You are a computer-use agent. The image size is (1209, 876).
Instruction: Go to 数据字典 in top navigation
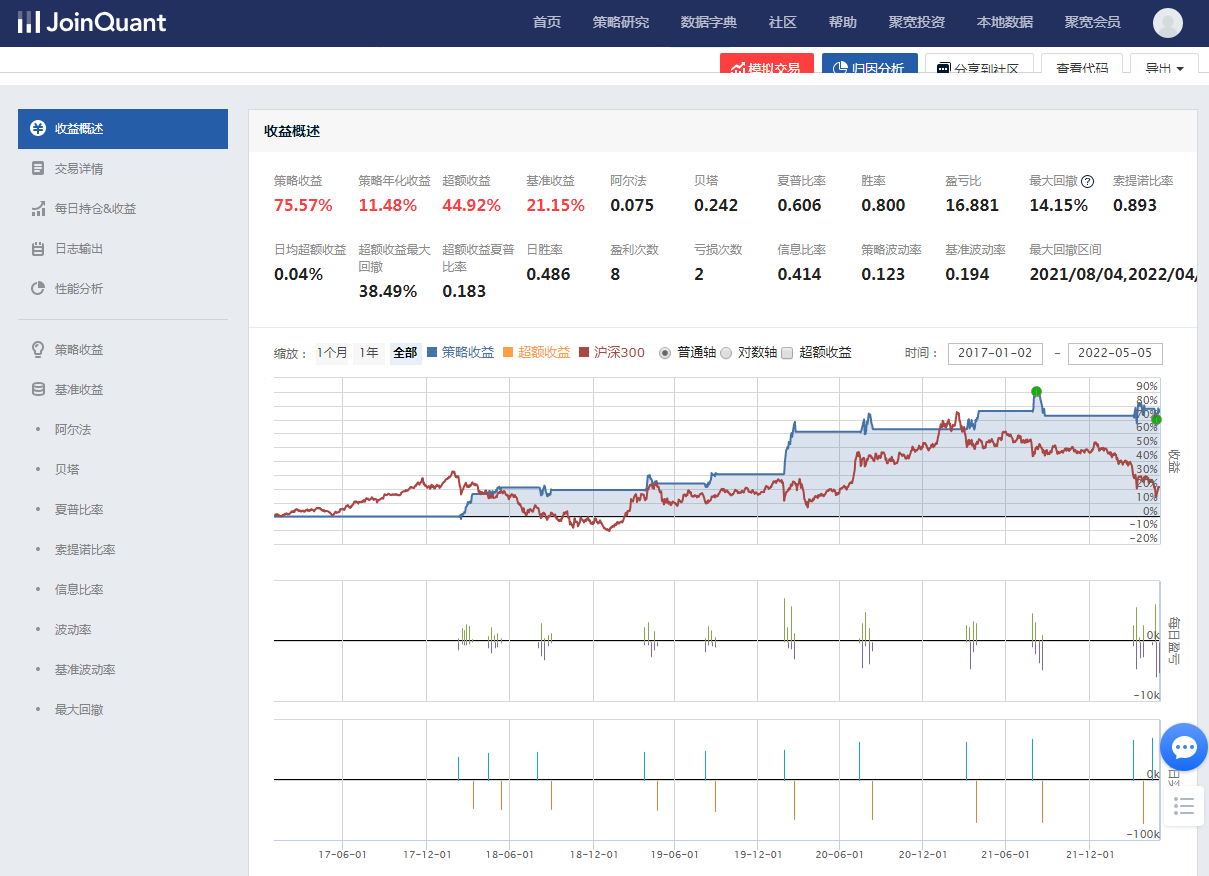click(x=708, y=23)
